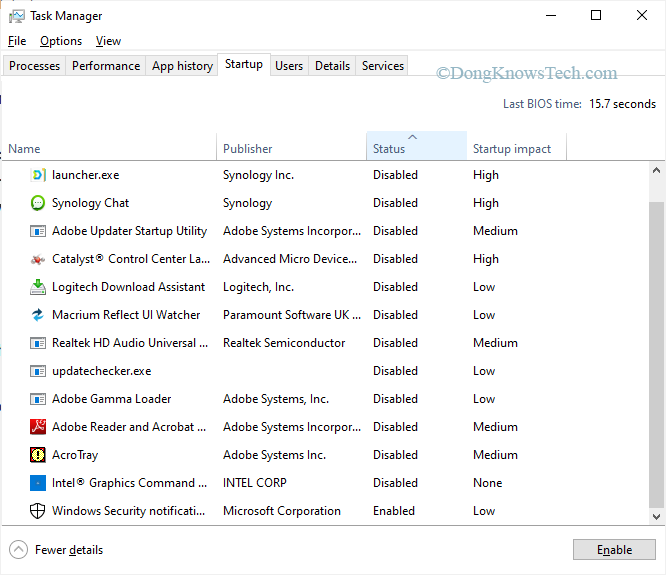The width and height of the screenshot is (666, 575).
Task: Click the Windows Security shield icon
Action: click(38, 511)
